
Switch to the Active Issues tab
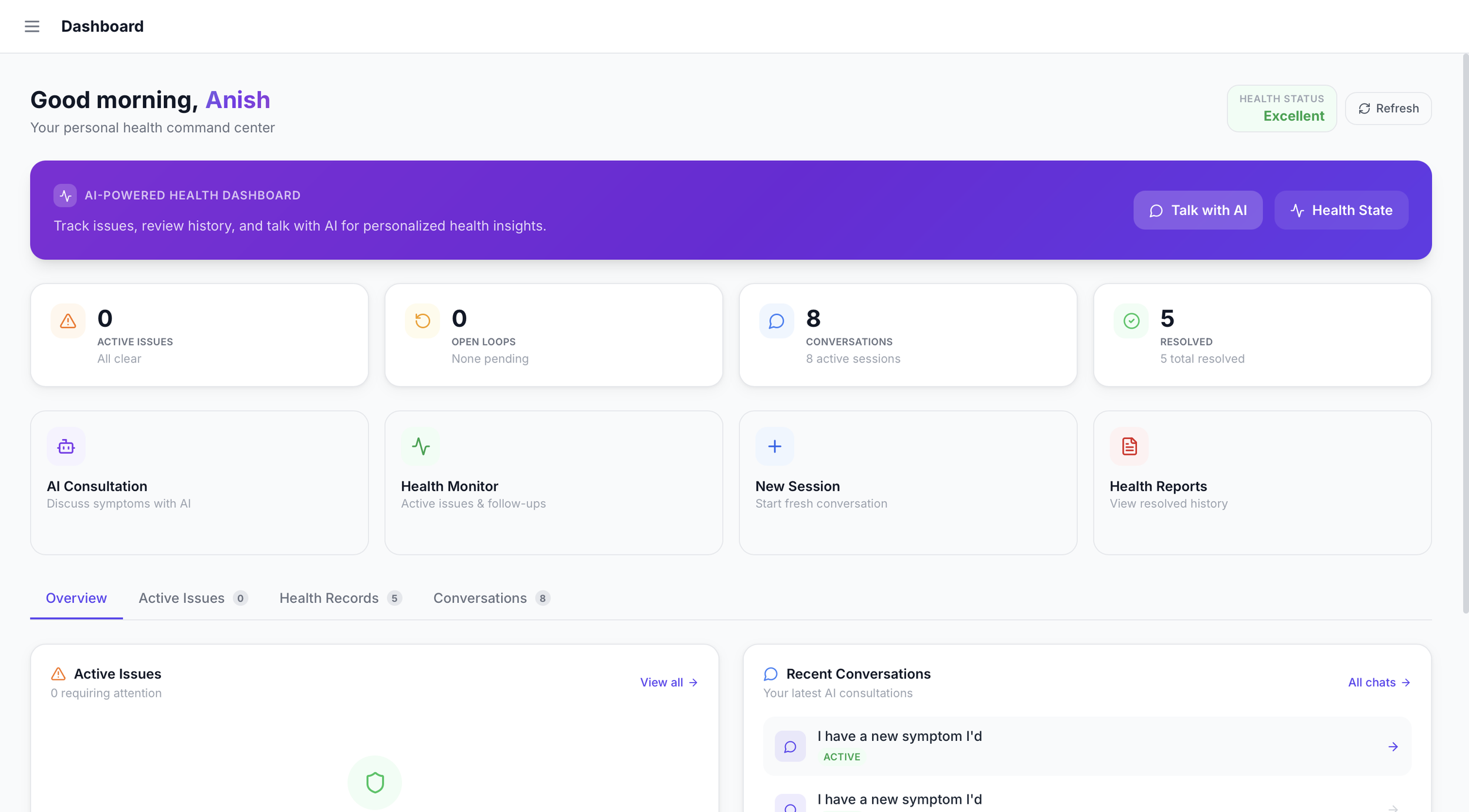[x=193, y=598]
